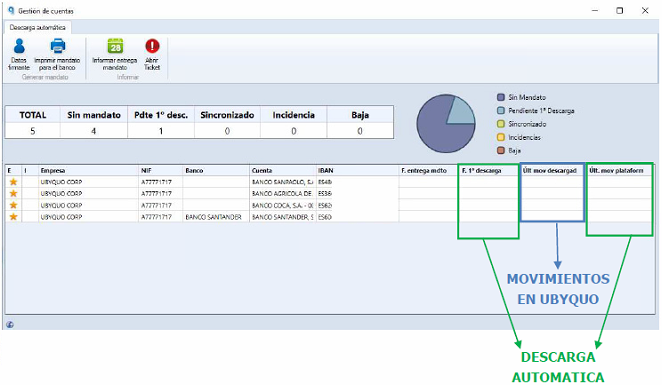
Task: Select the Sin Mandato legend color swatch
Action: (x=501, y=98)
